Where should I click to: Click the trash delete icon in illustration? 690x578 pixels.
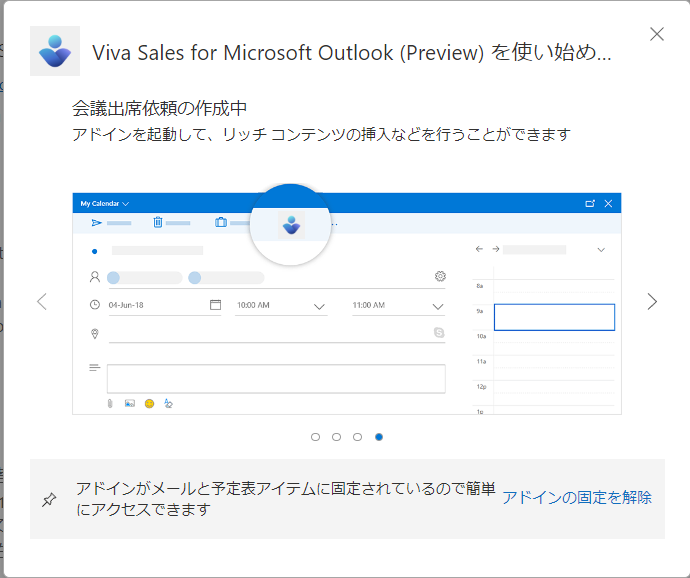158,222
